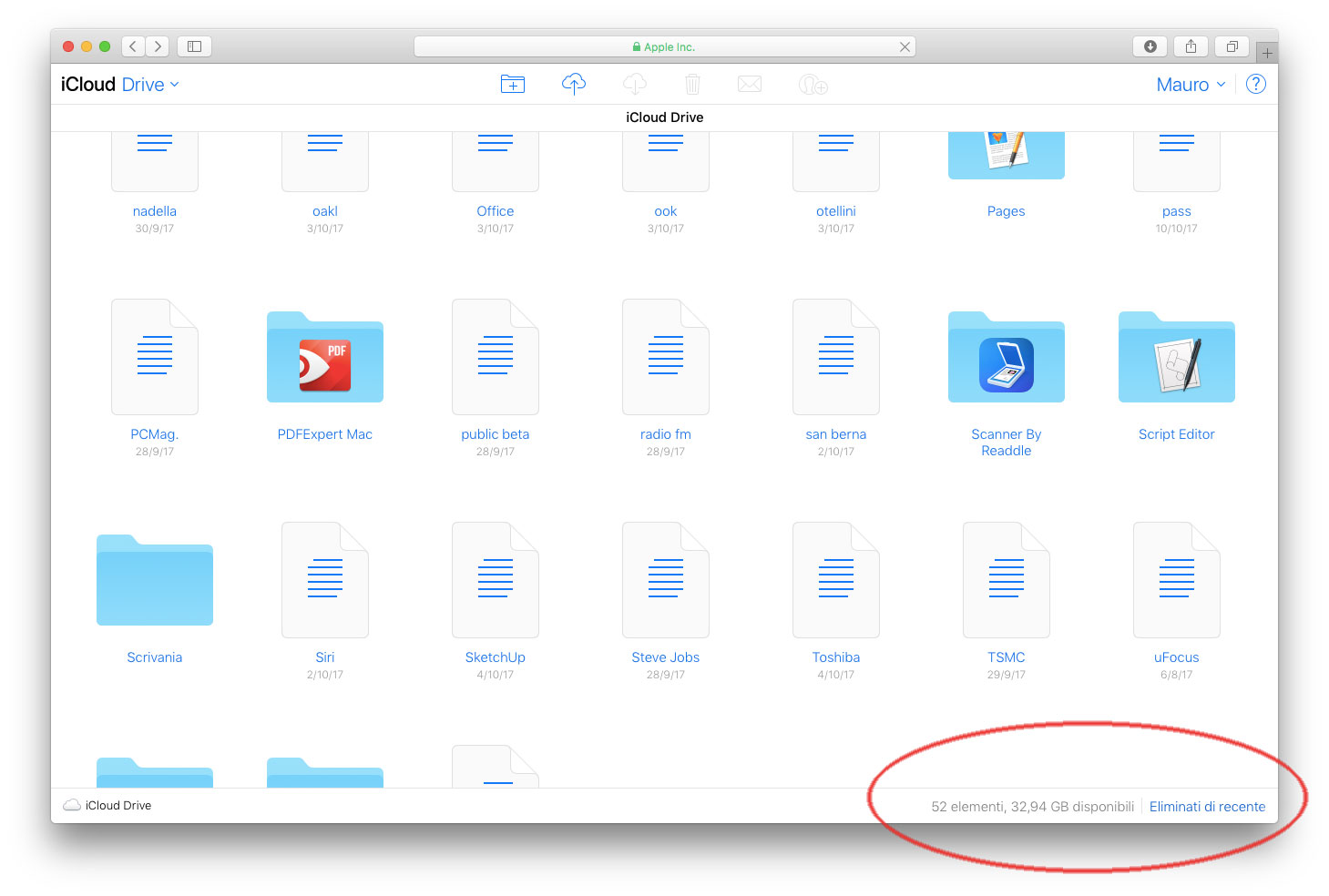This screenshot has width=1329, height=896.
Task: Expand the Drive app switcher chevron
Action: tap(175, 85)
